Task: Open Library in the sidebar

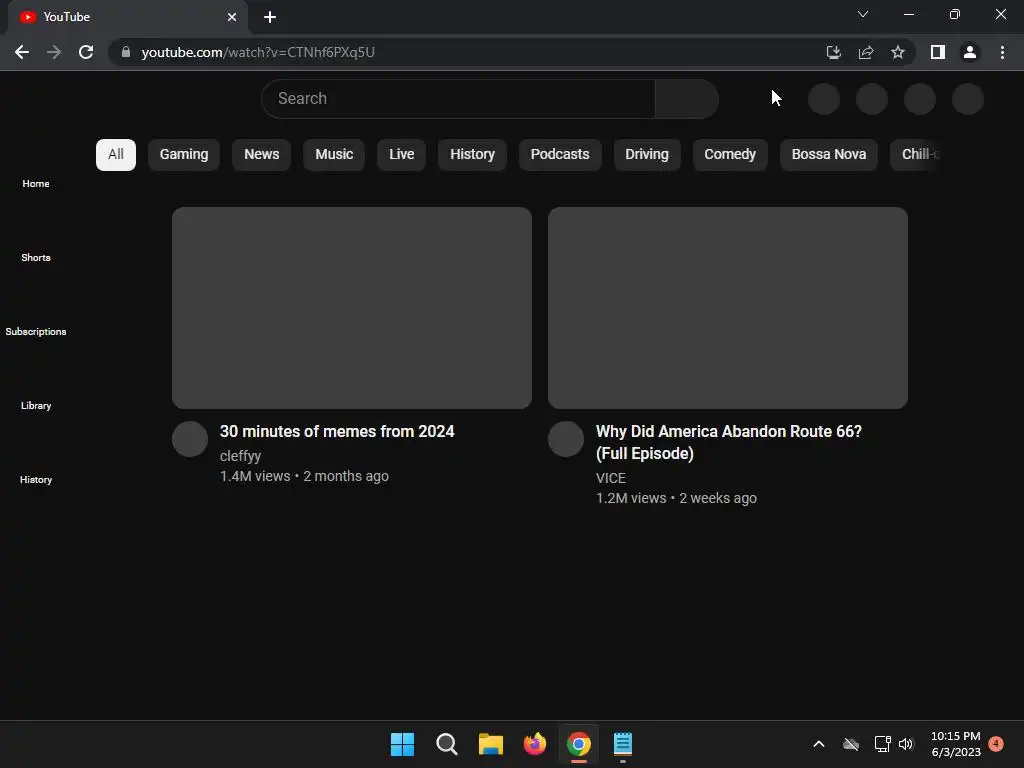Action: (x=36, y=406)
